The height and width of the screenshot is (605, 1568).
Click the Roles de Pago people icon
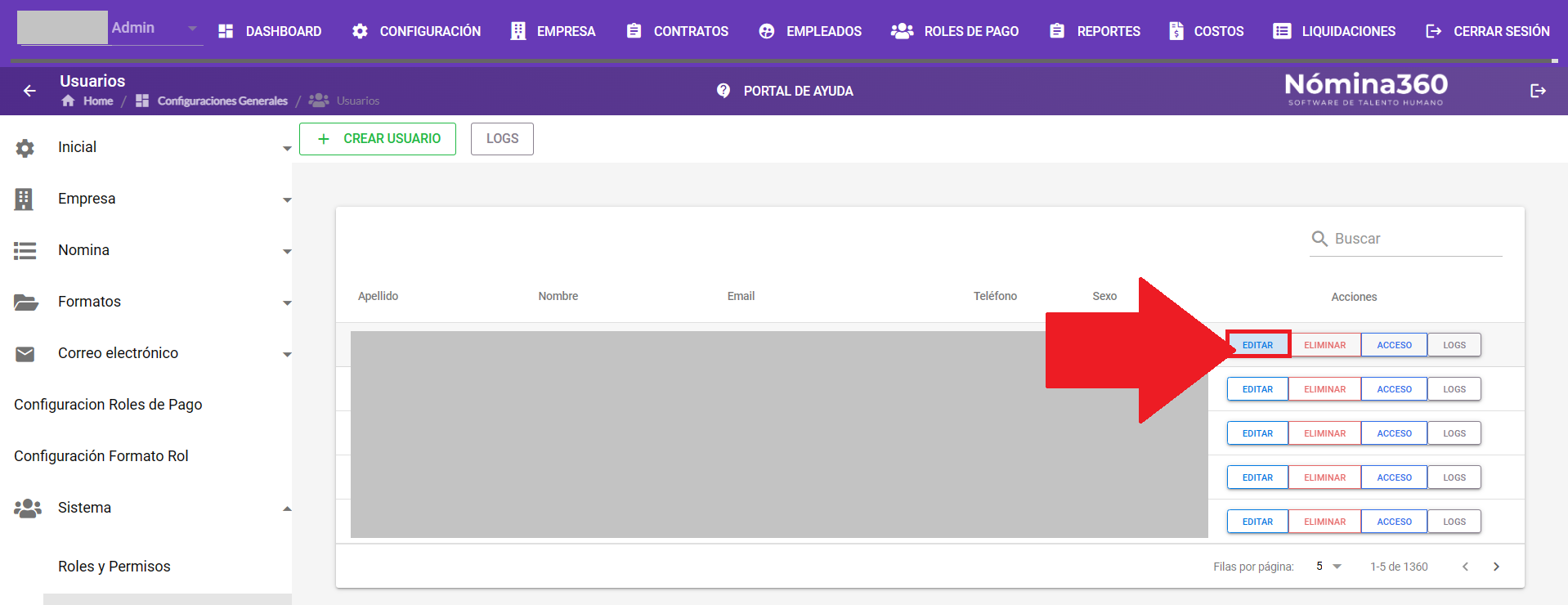pyautogui.click(x=902, y=31)
